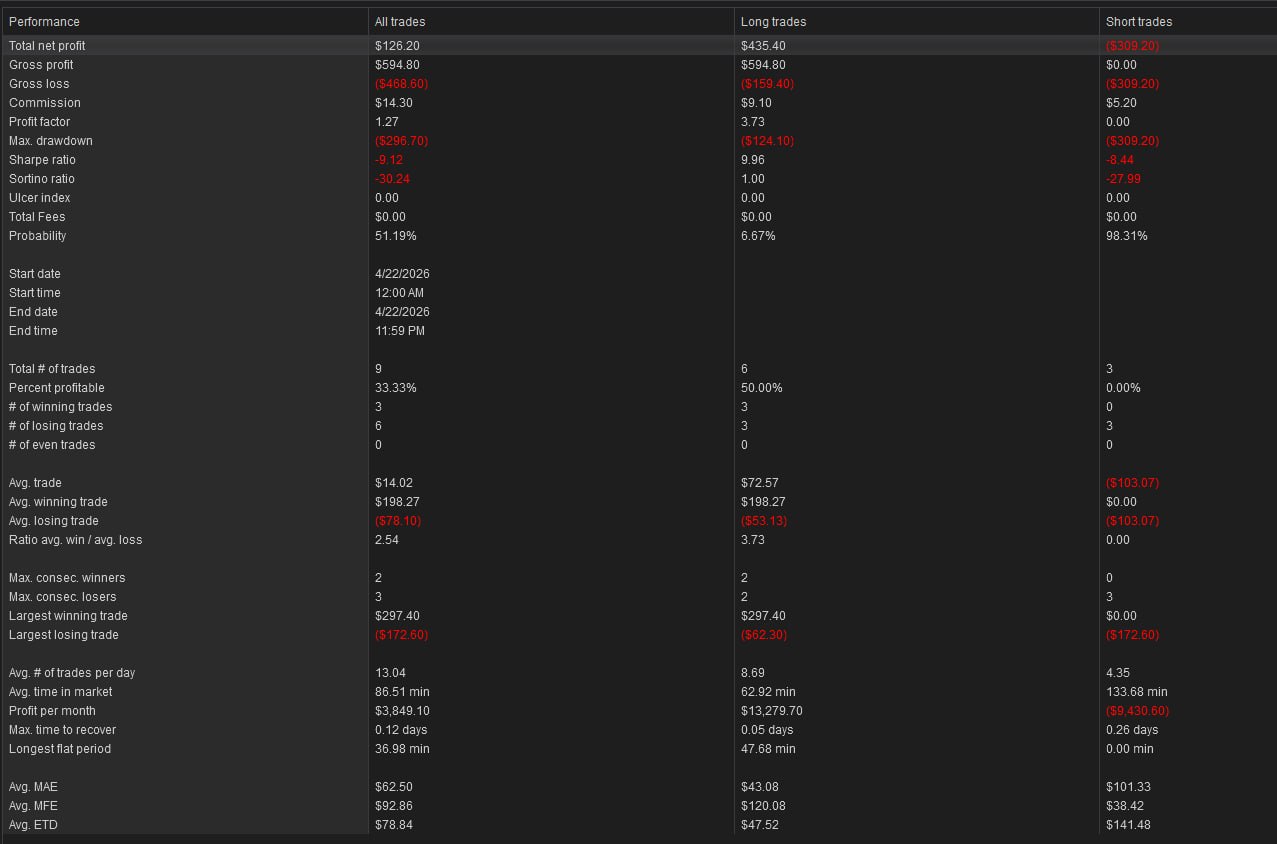Image resolution: width=1277 pixels, height=844 pixels.
Task: Select the Max. drawdown row label
Action: click(50, 141)
